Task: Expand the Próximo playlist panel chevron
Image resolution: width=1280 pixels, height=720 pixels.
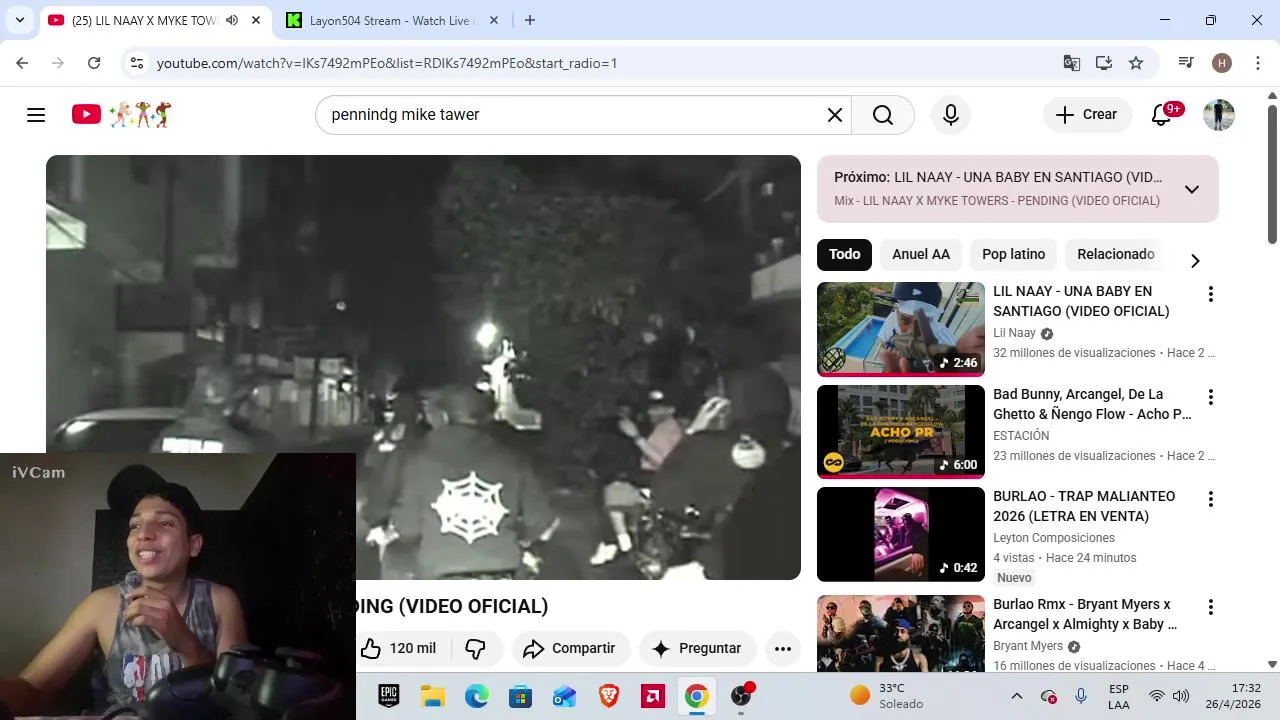Action: 1191,189
